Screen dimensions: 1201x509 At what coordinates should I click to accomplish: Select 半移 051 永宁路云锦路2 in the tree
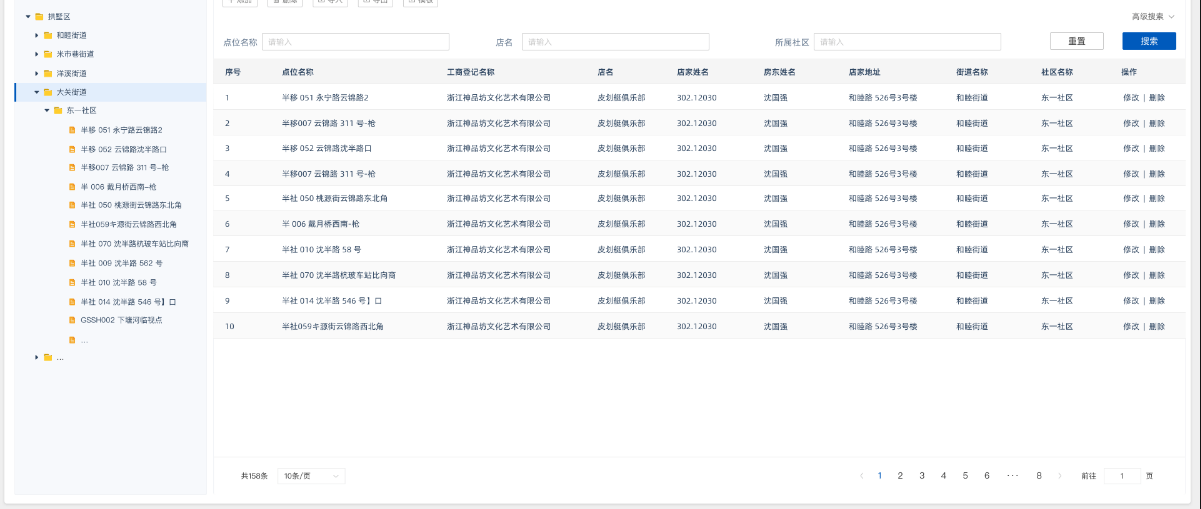[x=121, y=130]
